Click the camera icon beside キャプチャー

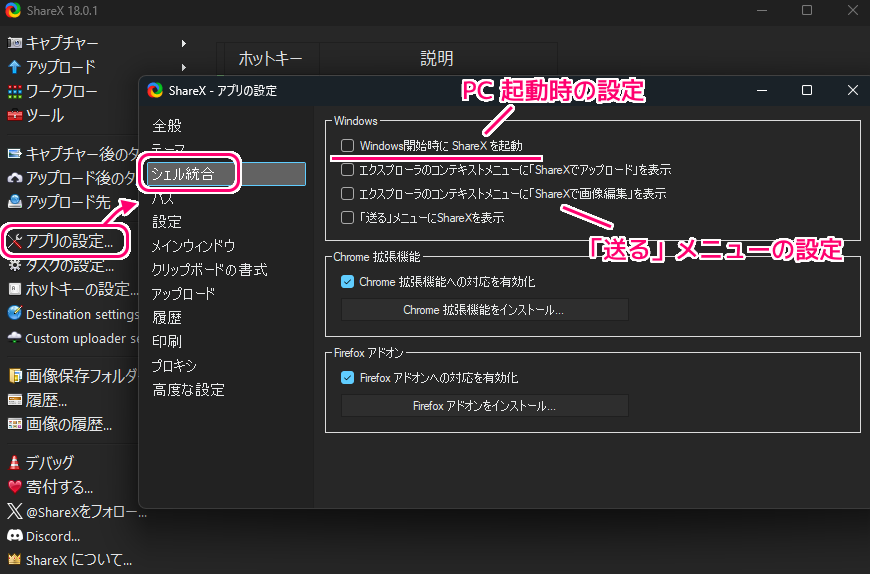pyautogui.click(x=15, y=43)
